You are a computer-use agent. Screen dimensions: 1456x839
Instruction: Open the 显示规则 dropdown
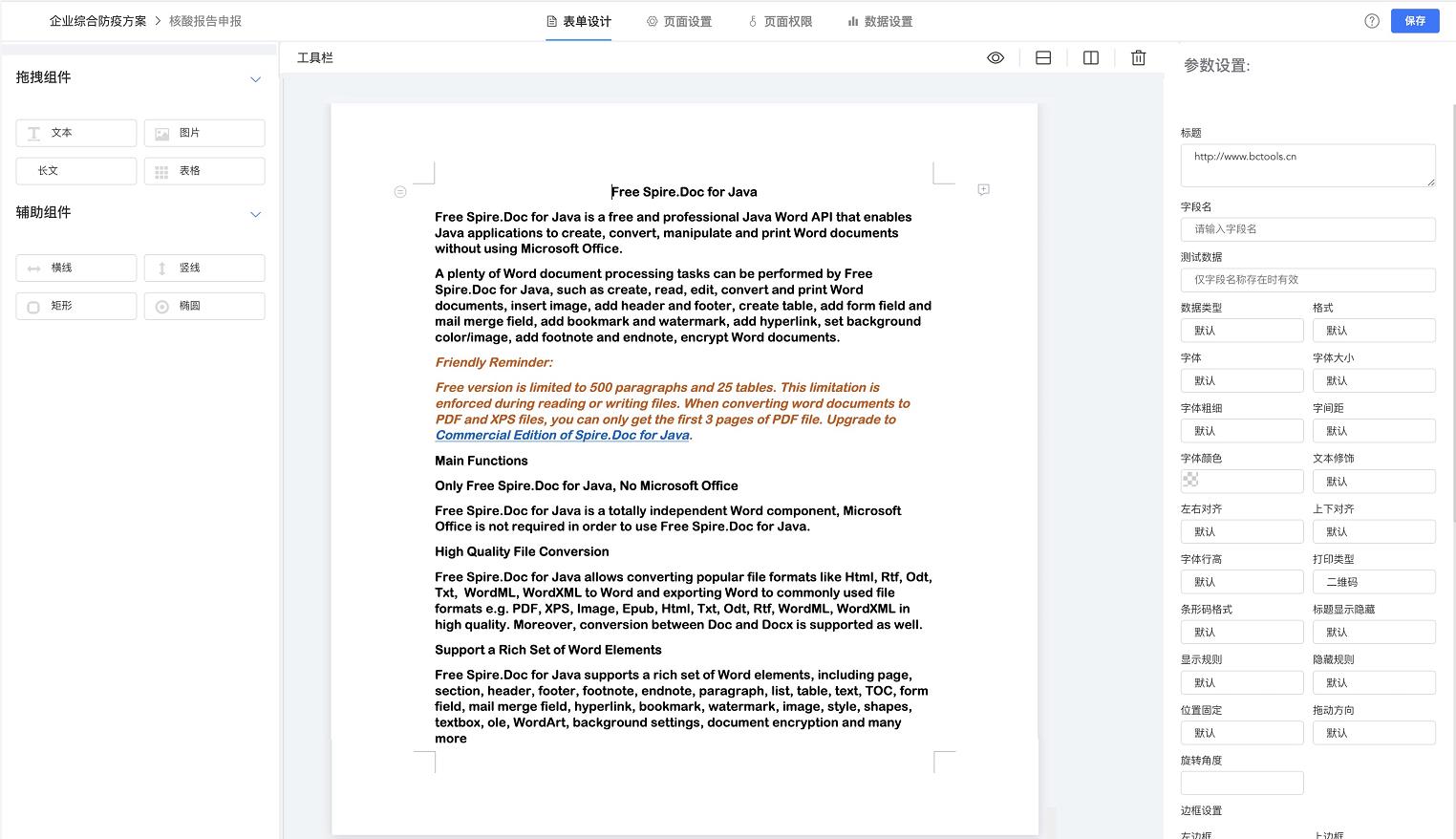(x=1242, y=682)
